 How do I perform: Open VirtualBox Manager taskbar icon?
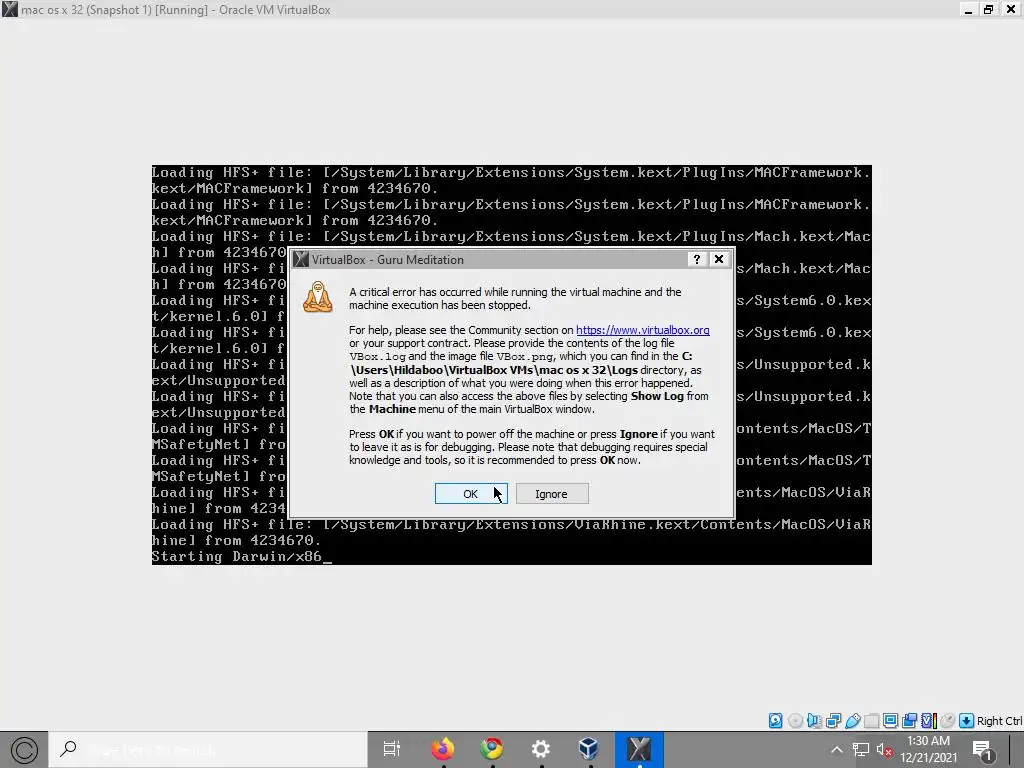pos(589,749)
